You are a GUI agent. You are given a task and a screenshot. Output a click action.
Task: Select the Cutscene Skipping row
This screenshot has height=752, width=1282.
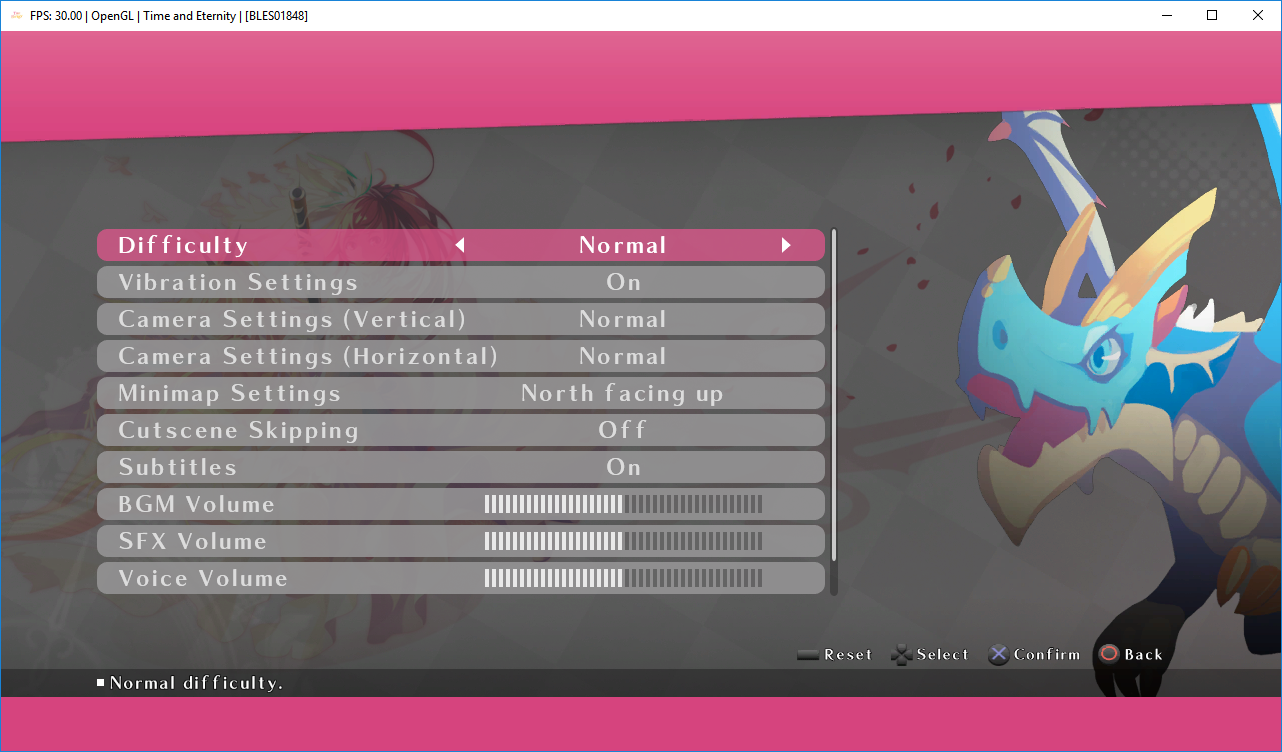click(461, 430)
